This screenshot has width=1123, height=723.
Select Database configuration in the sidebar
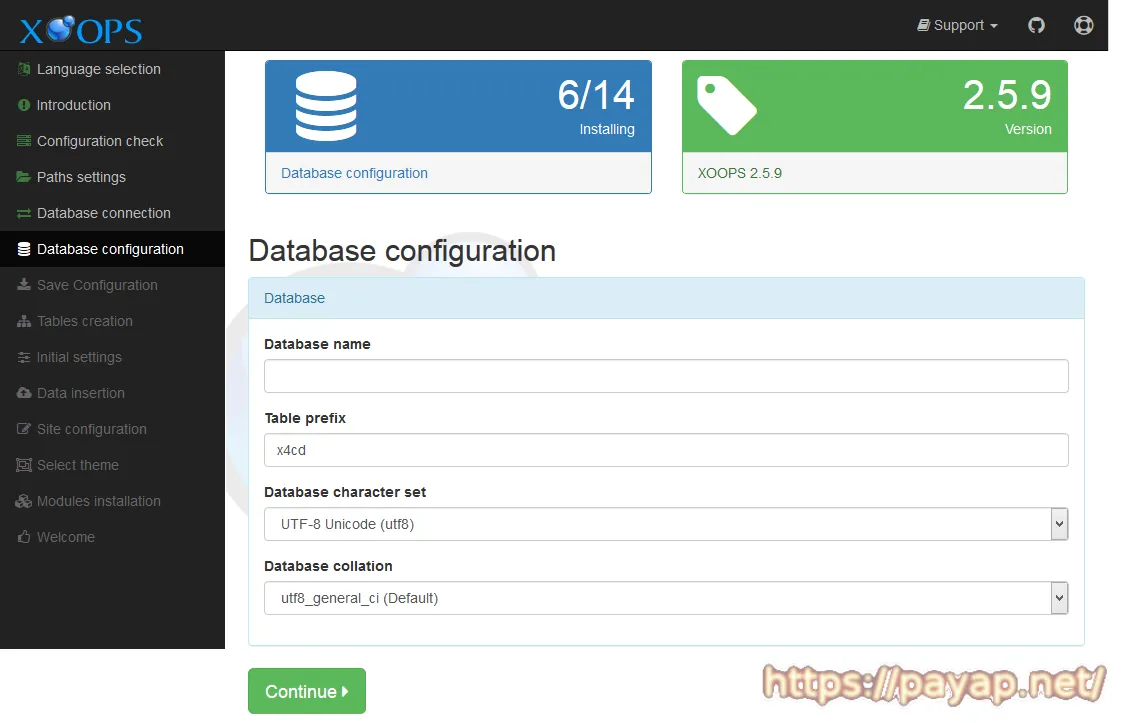point(110,249)
